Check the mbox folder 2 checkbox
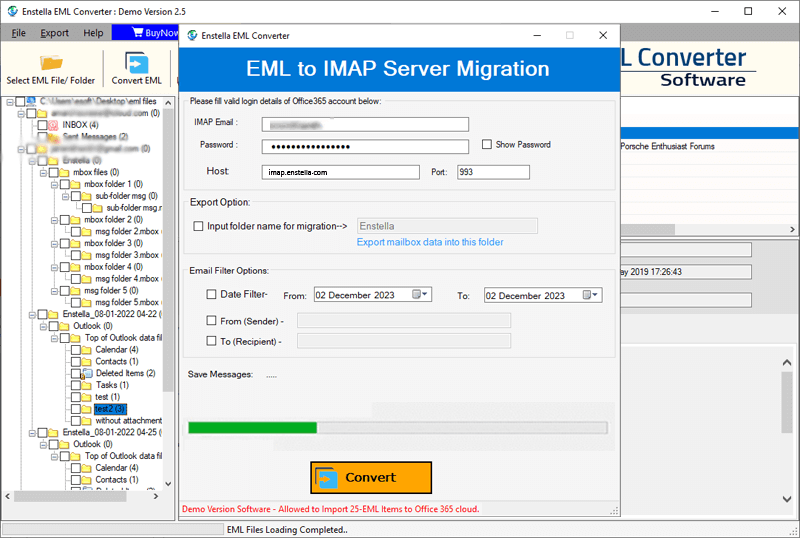The image size is (800, 538). tap(65, 220)
